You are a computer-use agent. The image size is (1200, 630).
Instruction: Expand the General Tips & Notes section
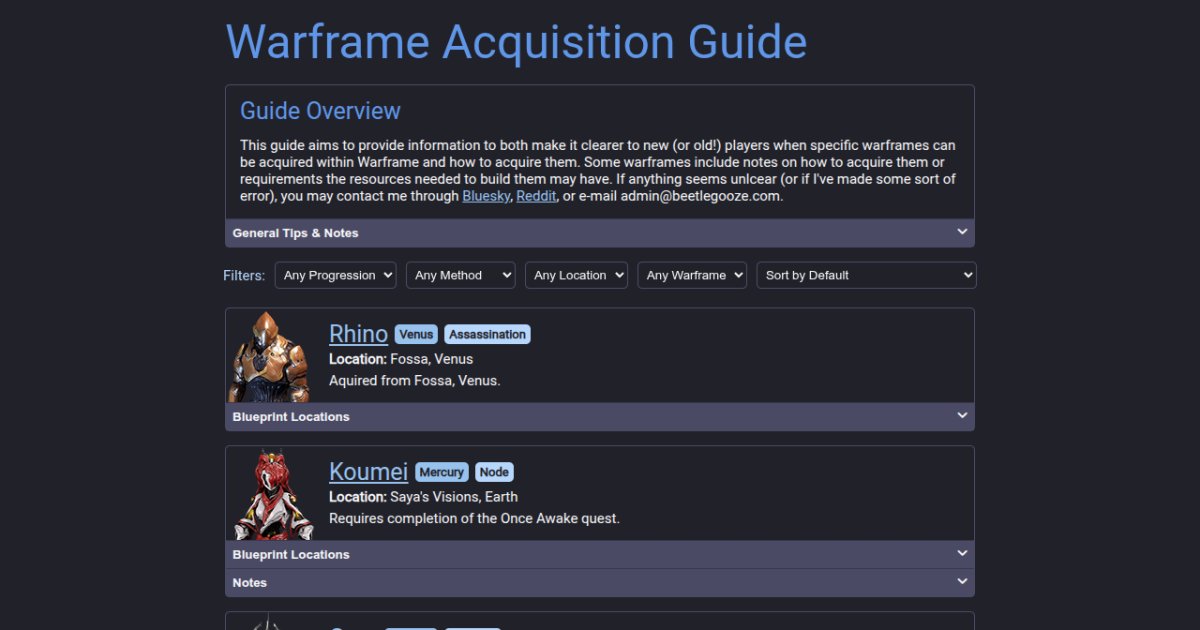(x=600, y=232)
